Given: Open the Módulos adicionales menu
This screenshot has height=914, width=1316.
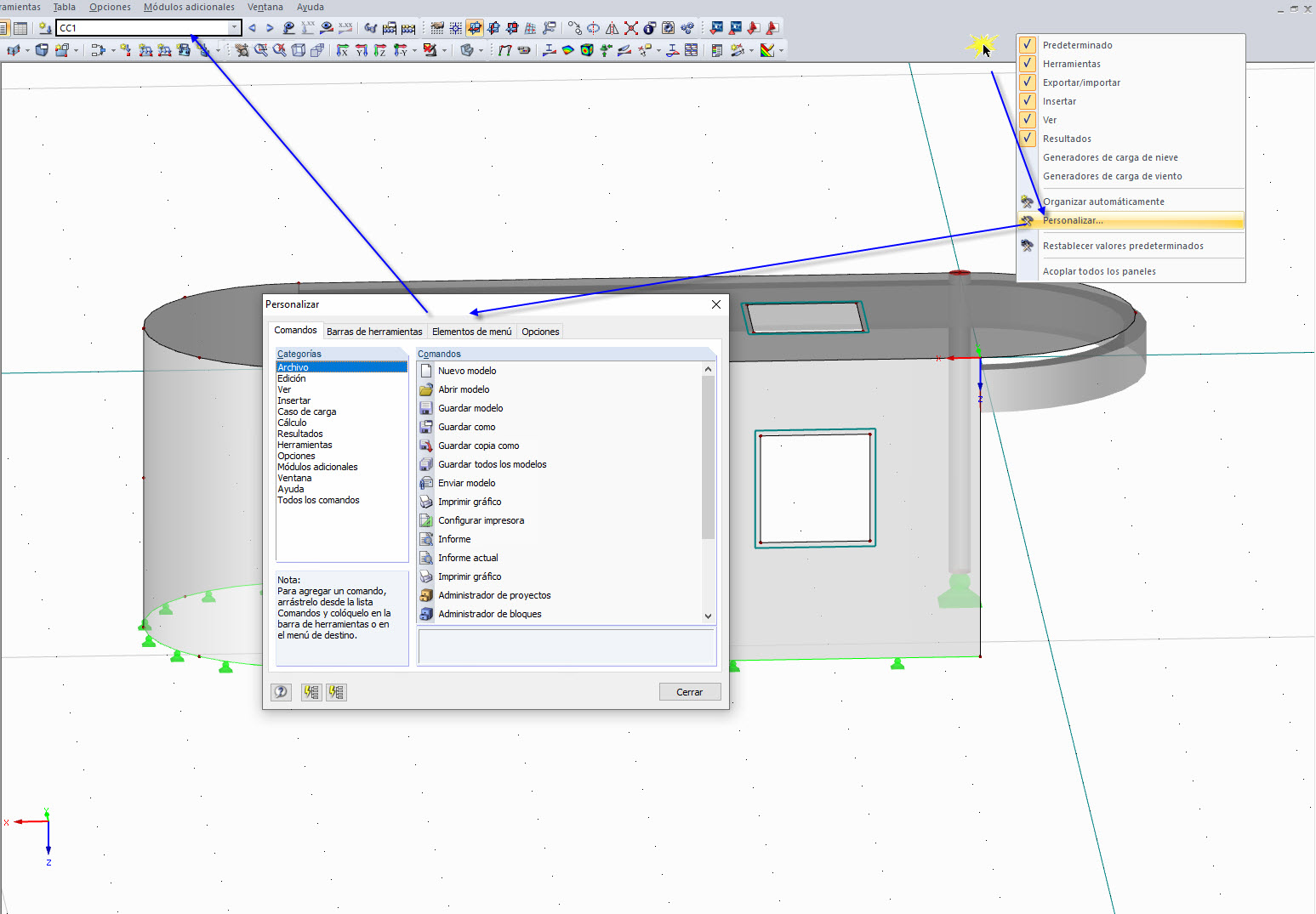Looking at the screenshot, I should 189,7.
